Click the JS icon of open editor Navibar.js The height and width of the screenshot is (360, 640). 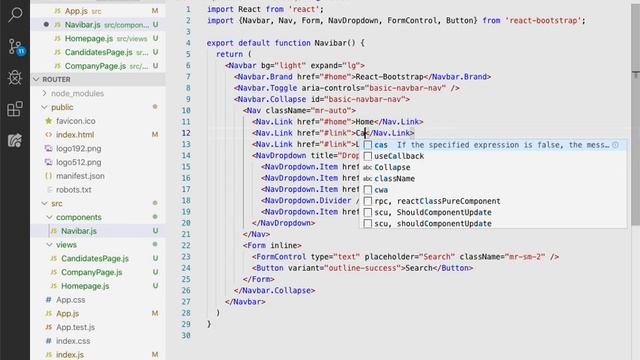click(58, 25)
